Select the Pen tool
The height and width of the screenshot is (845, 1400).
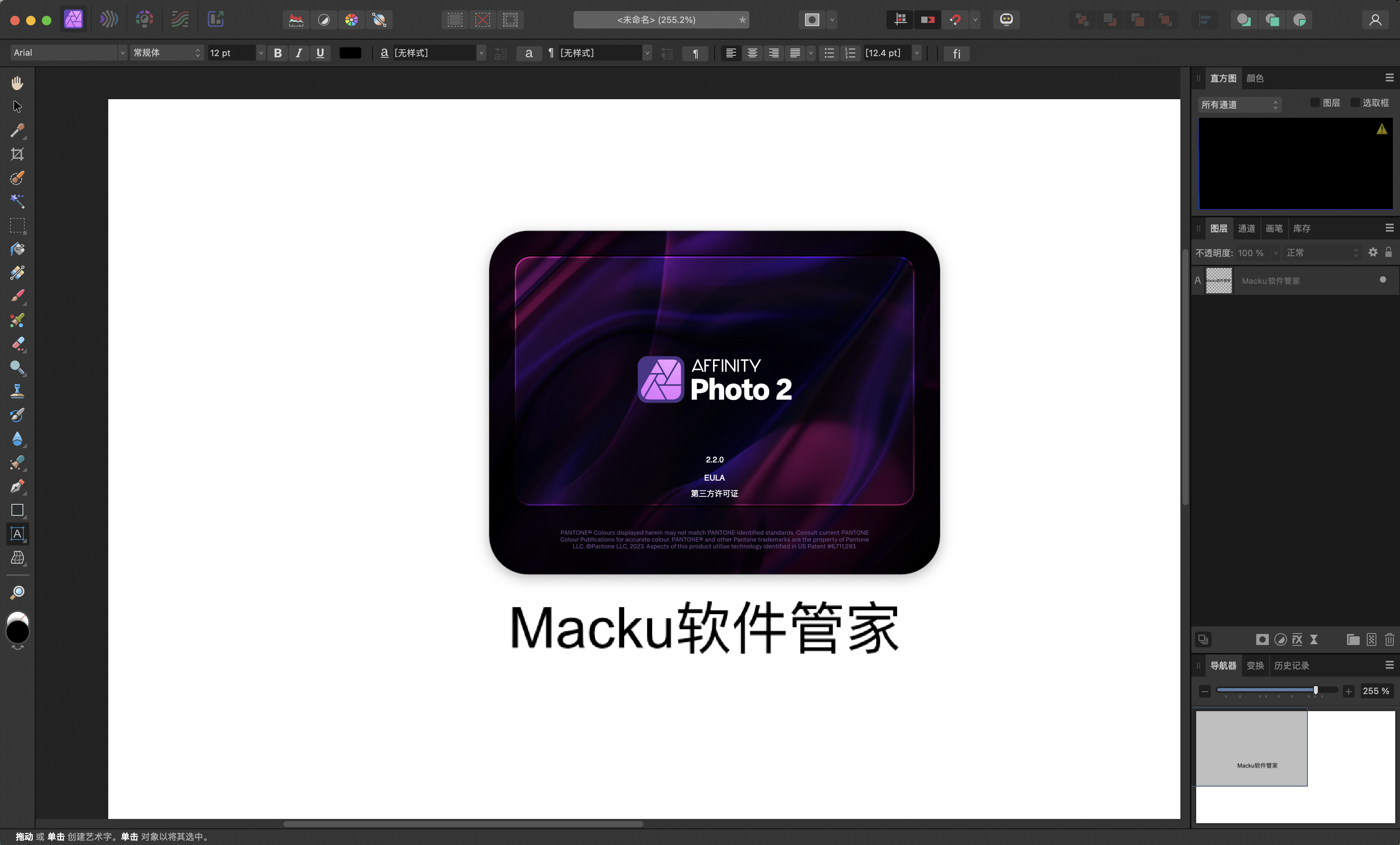point(17,486)
